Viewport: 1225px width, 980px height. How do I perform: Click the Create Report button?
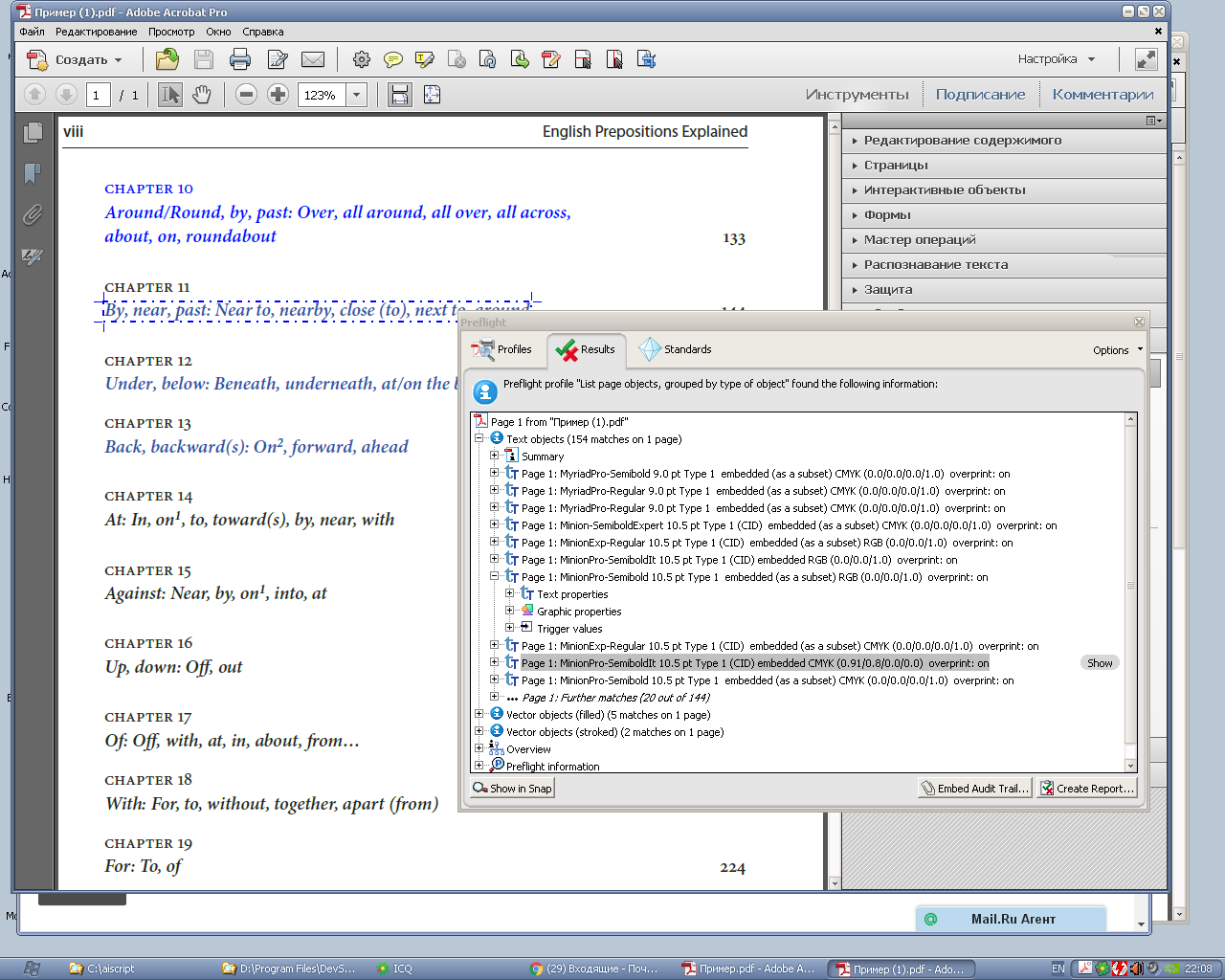1088,789
